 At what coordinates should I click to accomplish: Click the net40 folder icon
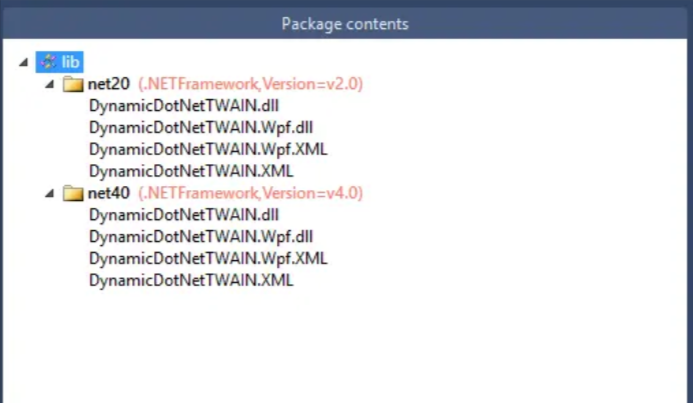[73, 193]
